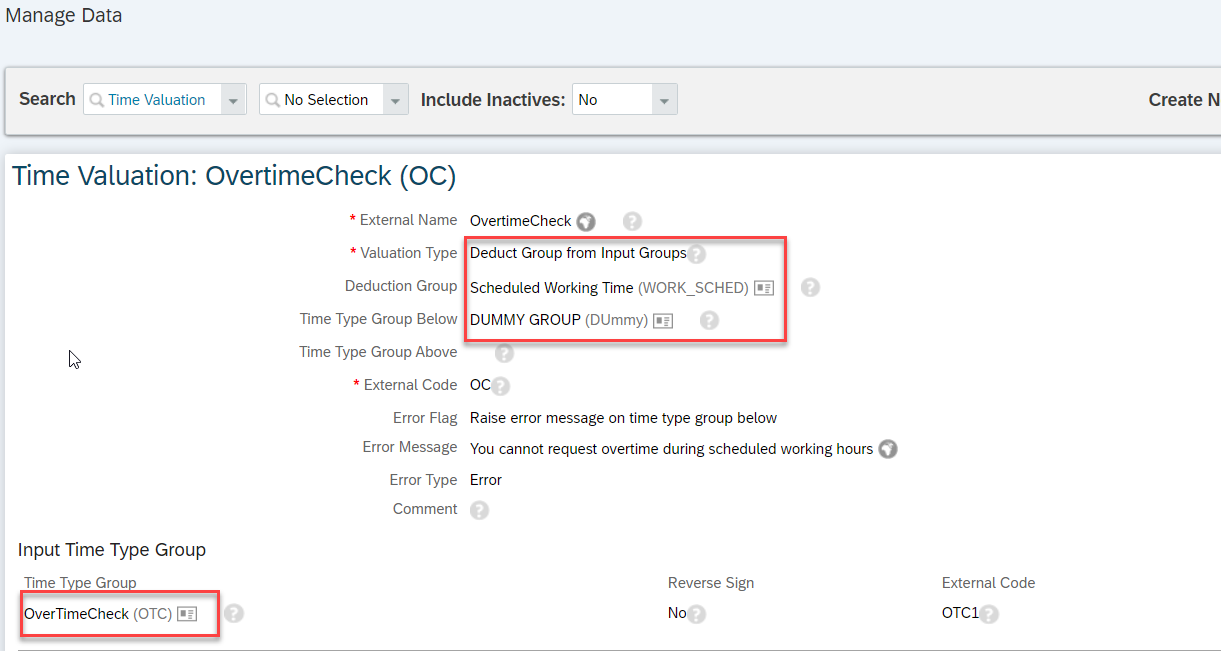Click the Search label

(x=47, y=99)
